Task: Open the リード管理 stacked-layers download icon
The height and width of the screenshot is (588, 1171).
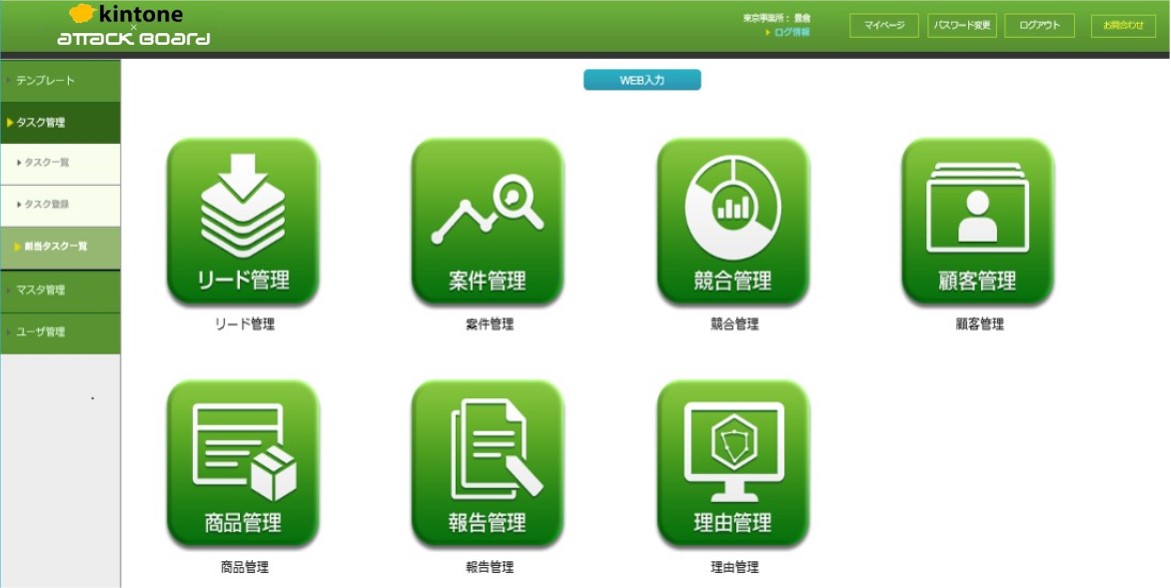Action: [243, 221]
